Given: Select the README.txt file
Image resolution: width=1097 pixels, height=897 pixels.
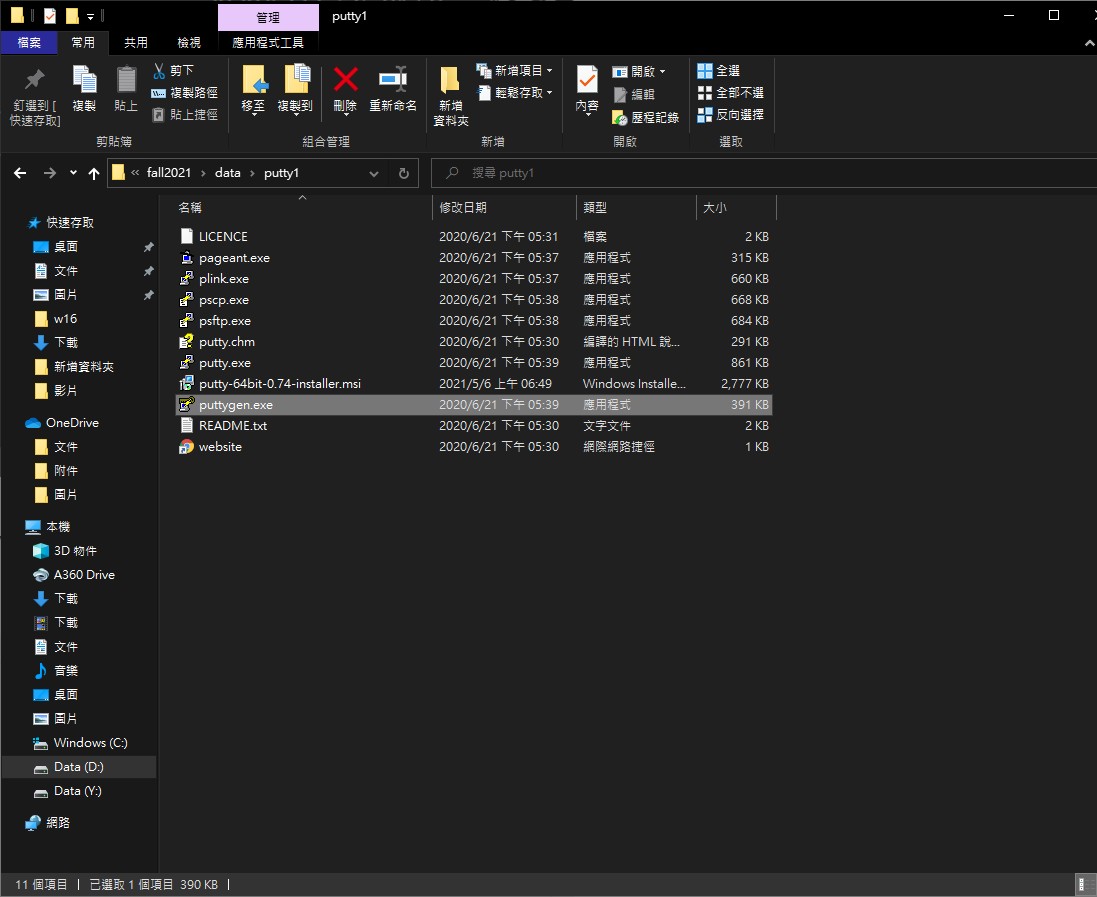Looking at the screenshot, I should pos(474,425).
